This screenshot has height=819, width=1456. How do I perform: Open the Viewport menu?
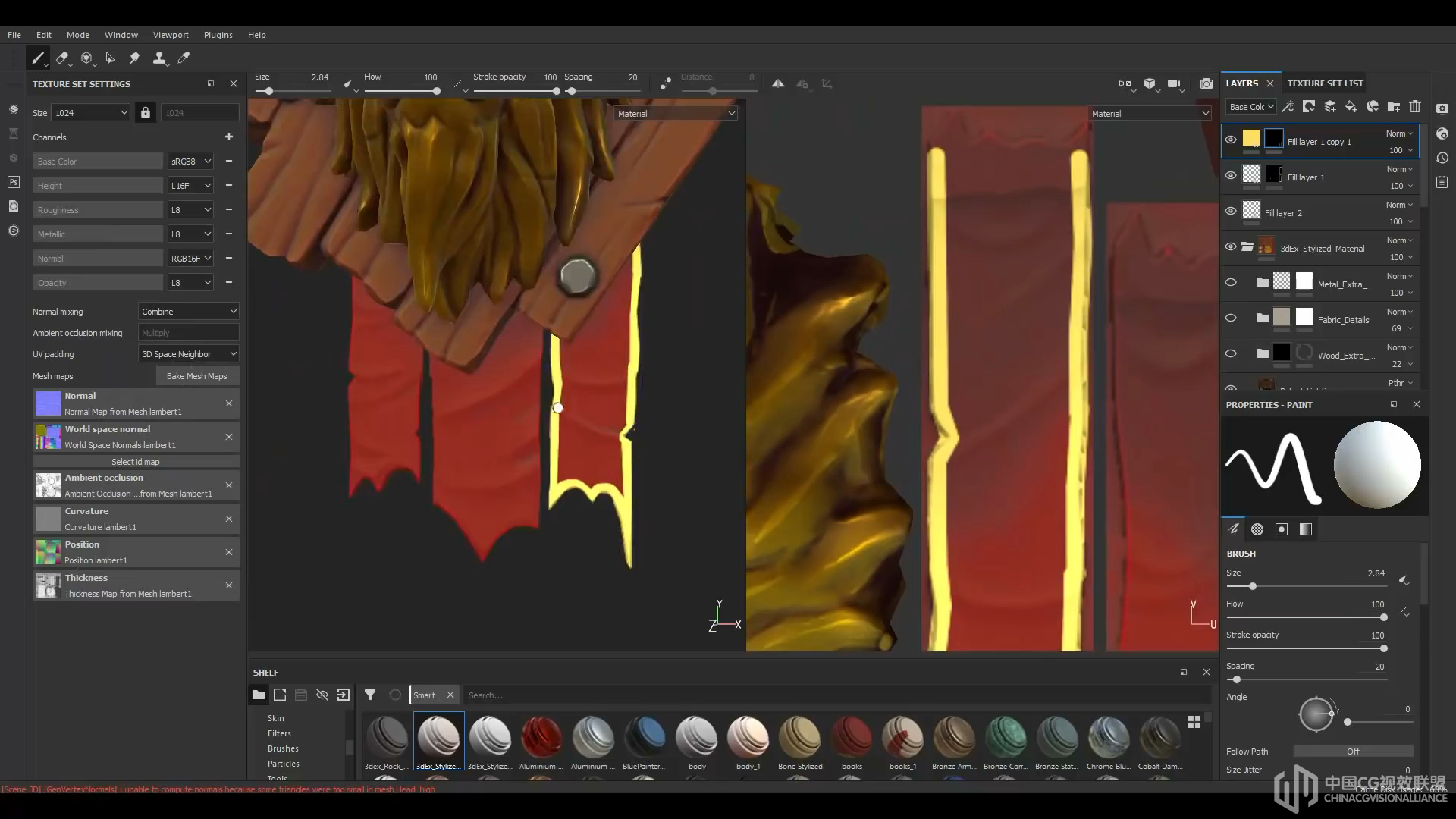click(x=171, y=35)
